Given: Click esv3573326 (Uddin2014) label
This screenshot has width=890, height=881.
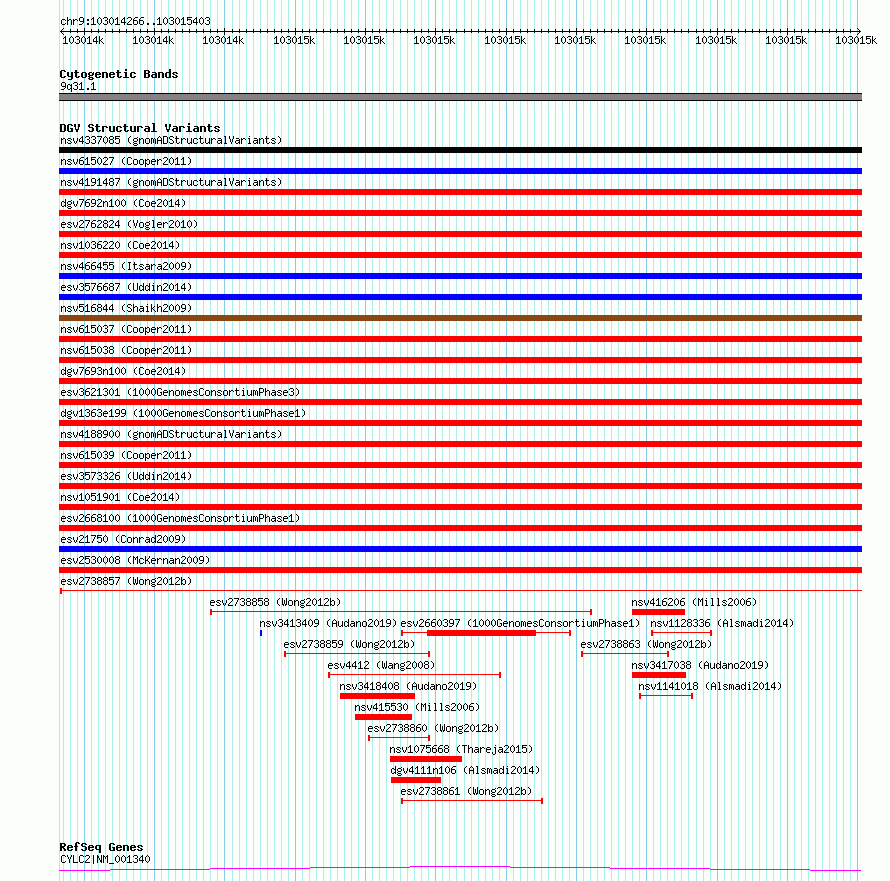Looking at the screenshot, I should coord(126,476).
